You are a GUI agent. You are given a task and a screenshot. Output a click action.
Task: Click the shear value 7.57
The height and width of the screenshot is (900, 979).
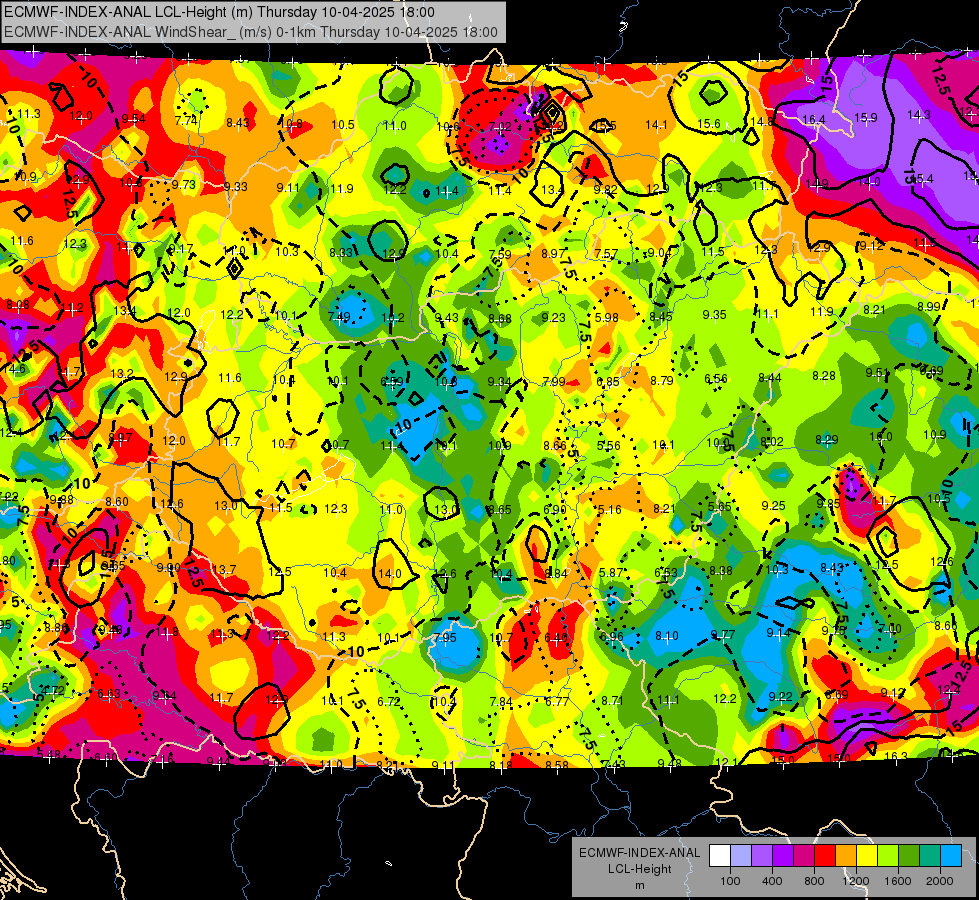click(x=606, y=254)
